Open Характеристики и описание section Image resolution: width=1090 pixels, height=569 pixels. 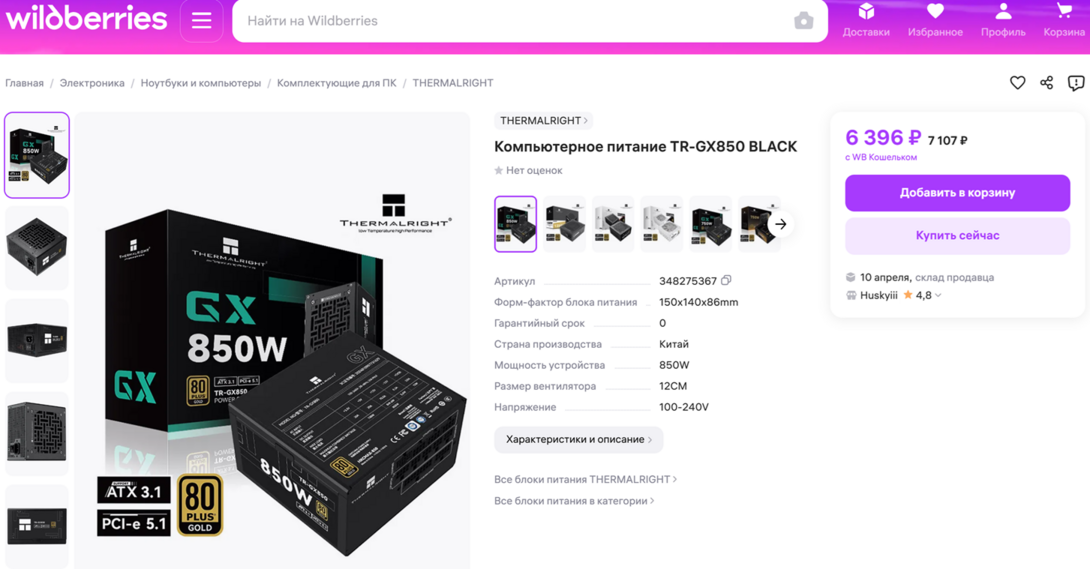[578, 439]
